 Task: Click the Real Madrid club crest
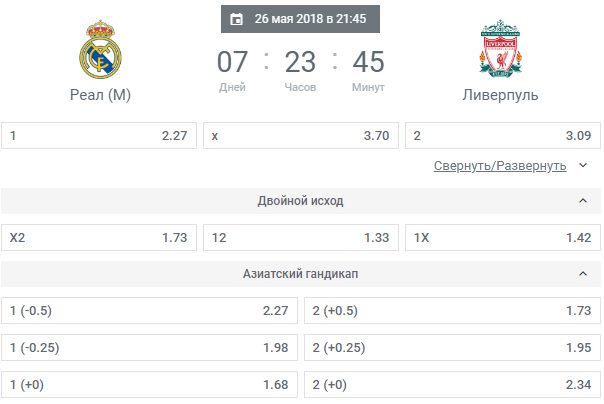(100, 49)
